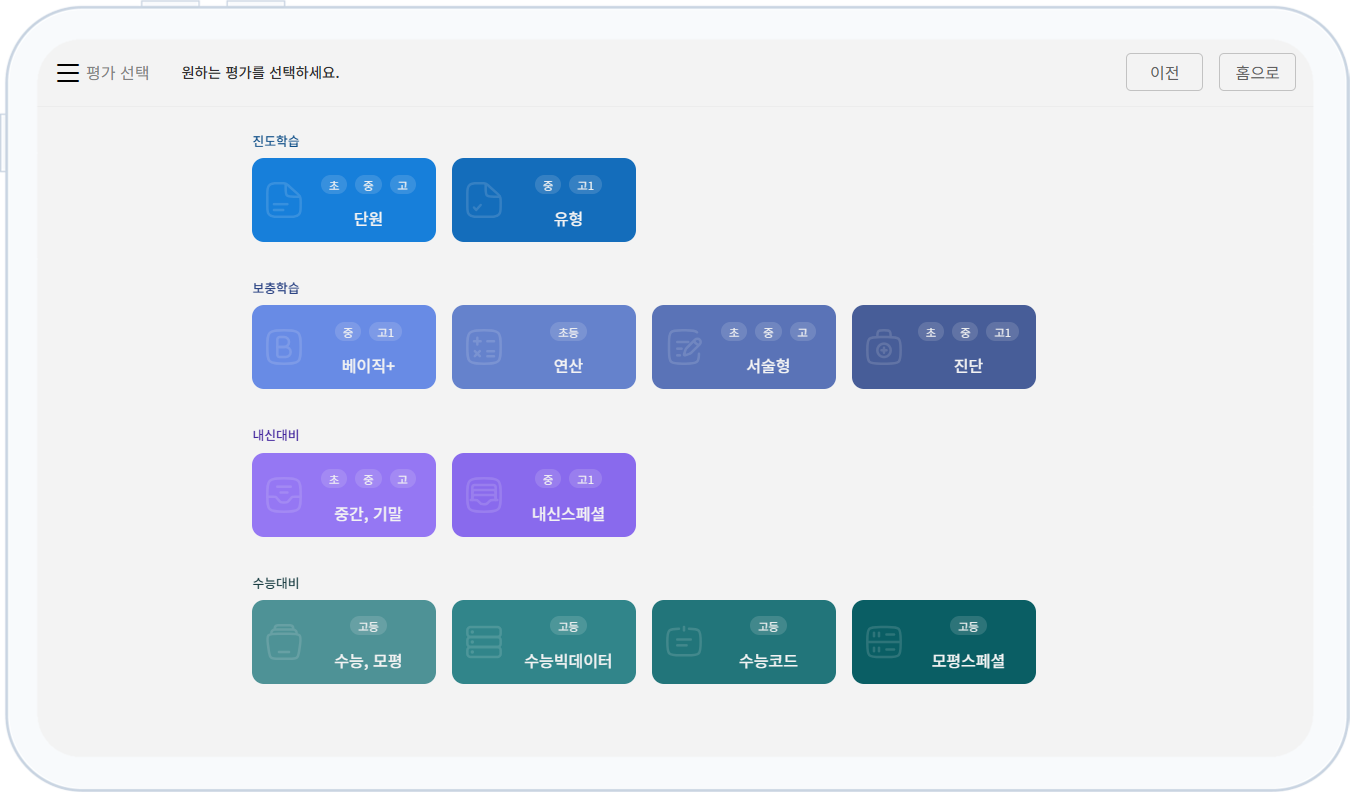Click the calculator icon on 연산 card

tap(484, 347)
